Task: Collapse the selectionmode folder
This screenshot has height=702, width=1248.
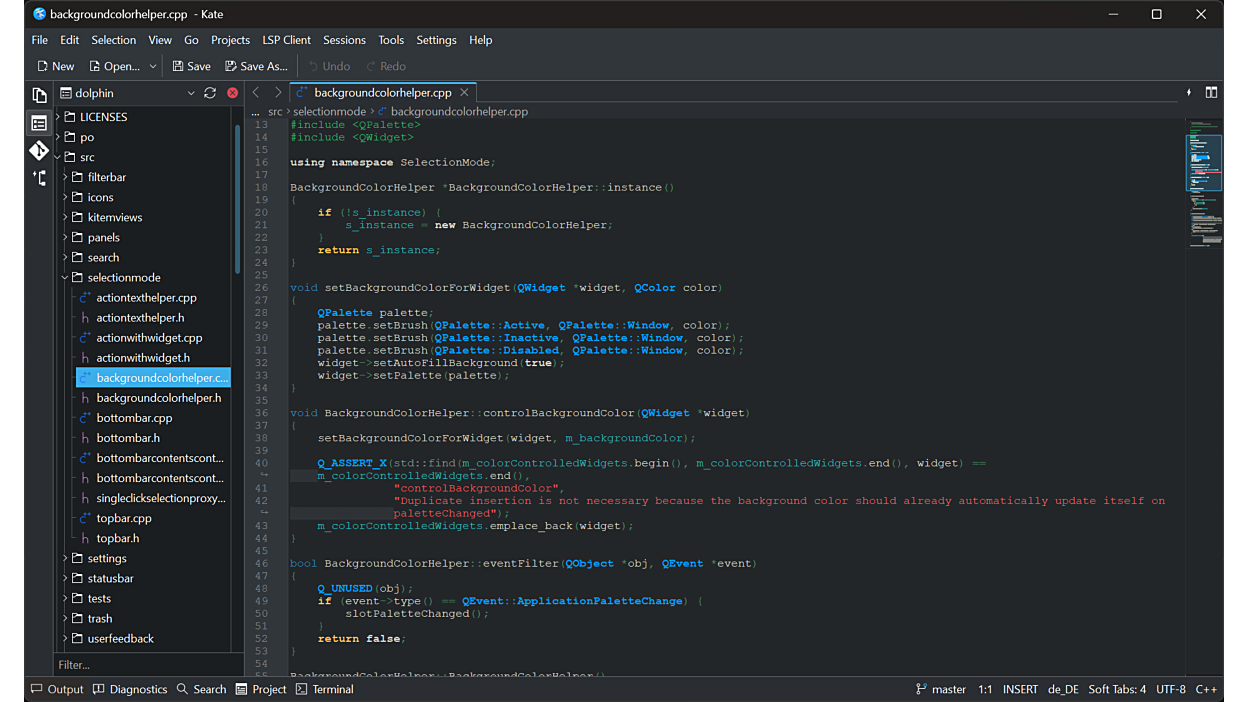Action: point(65,278)
